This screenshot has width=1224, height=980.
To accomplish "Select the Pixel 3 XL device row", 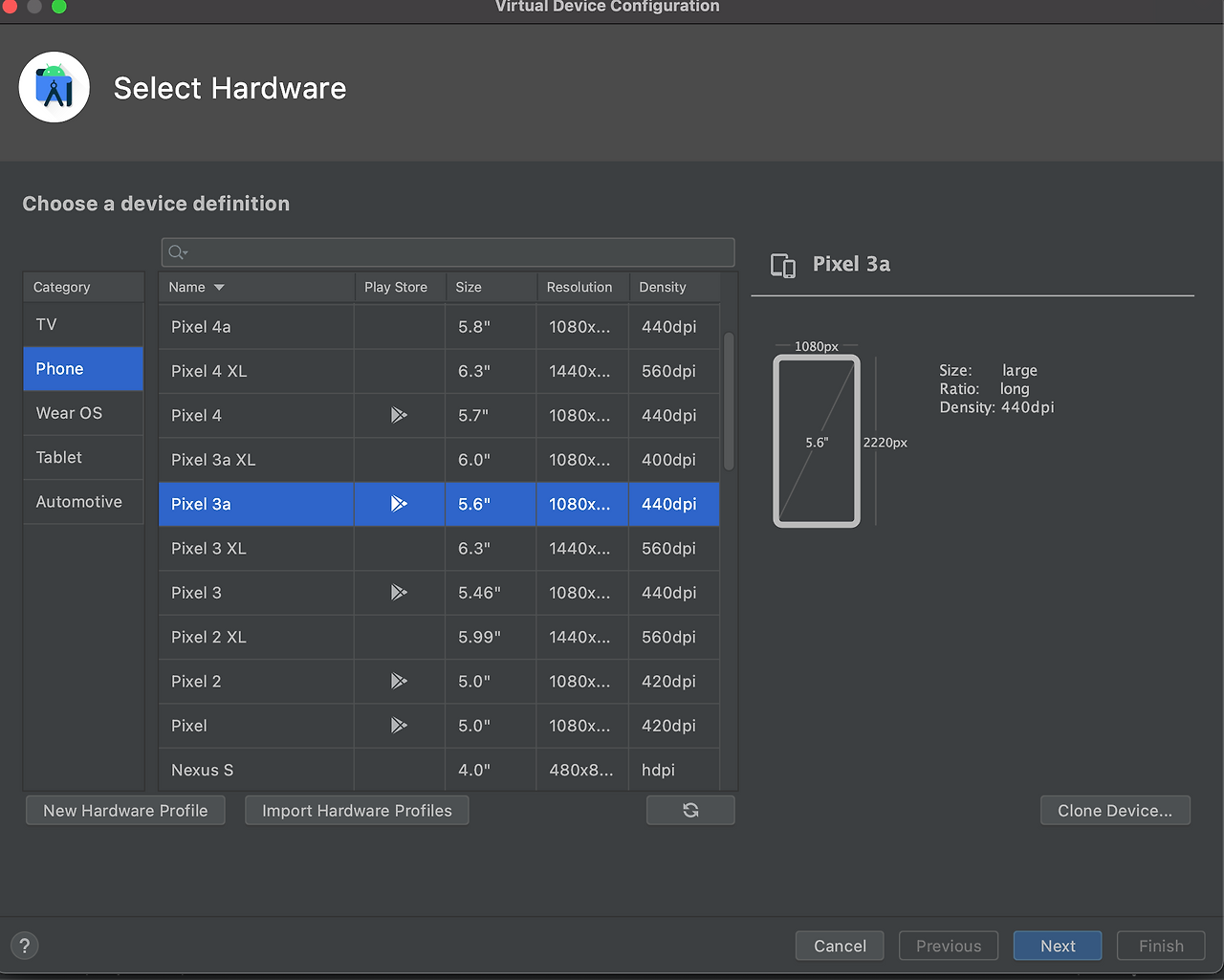I will 439,549.
